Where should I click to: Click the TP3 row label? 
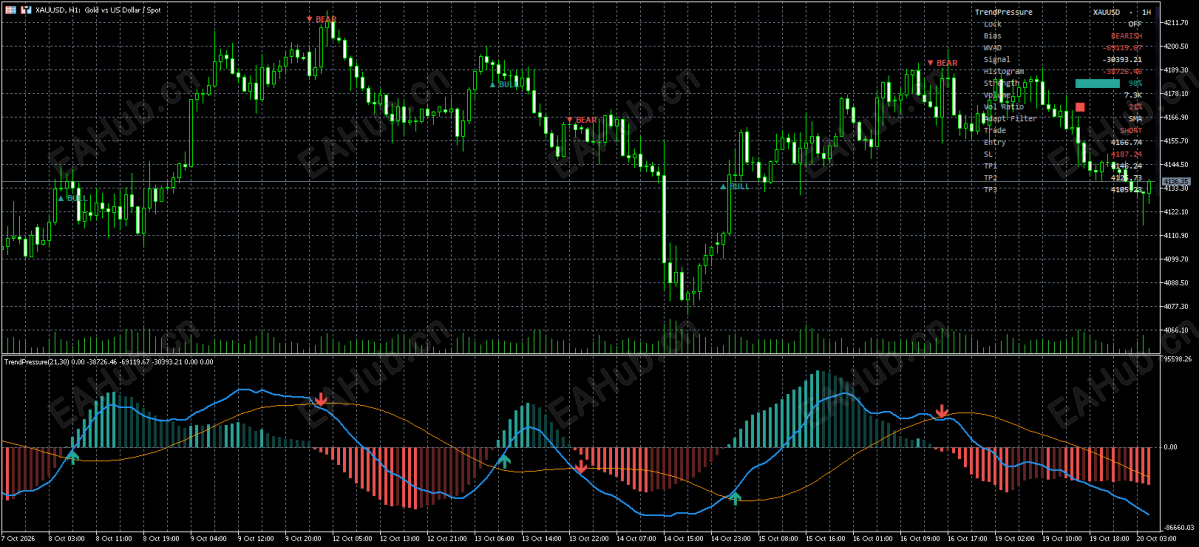[990, 190]
